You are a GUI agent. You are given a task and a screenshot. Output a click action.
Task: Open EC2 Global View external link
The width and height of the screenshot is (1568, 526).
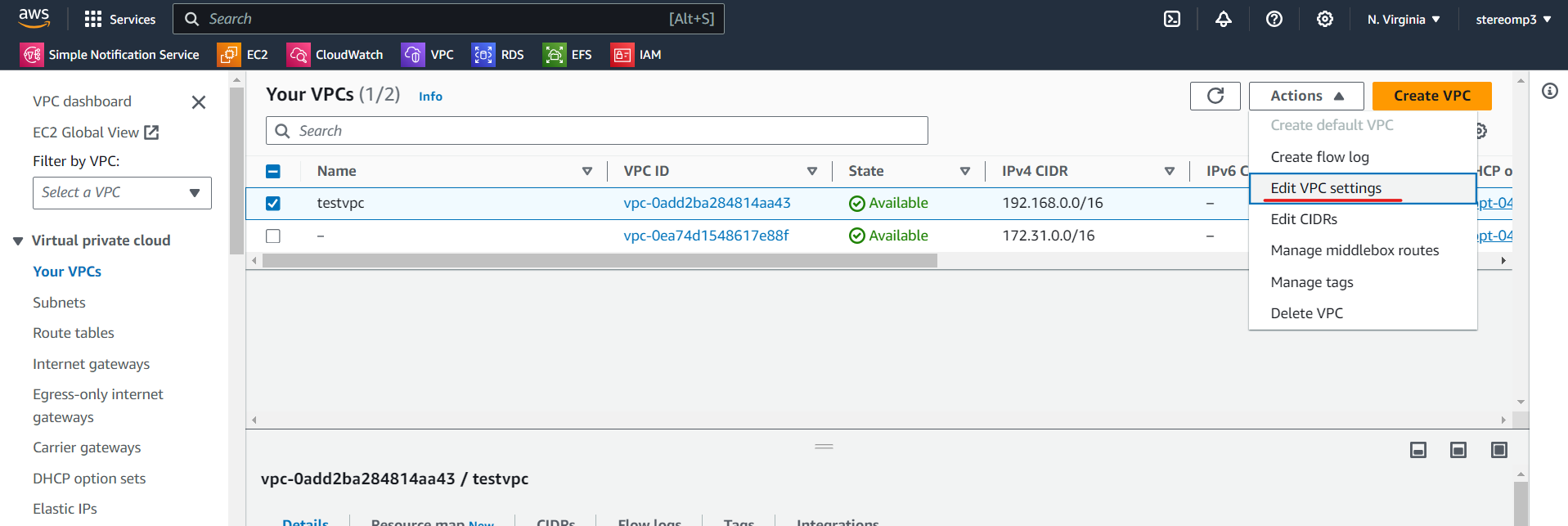(96, 133)
